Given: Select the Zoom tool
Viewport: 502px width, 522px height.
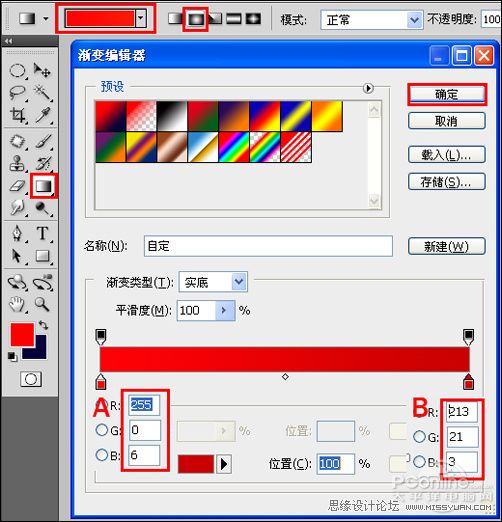Looking at the screenshot, I should (x=42, y=304).
